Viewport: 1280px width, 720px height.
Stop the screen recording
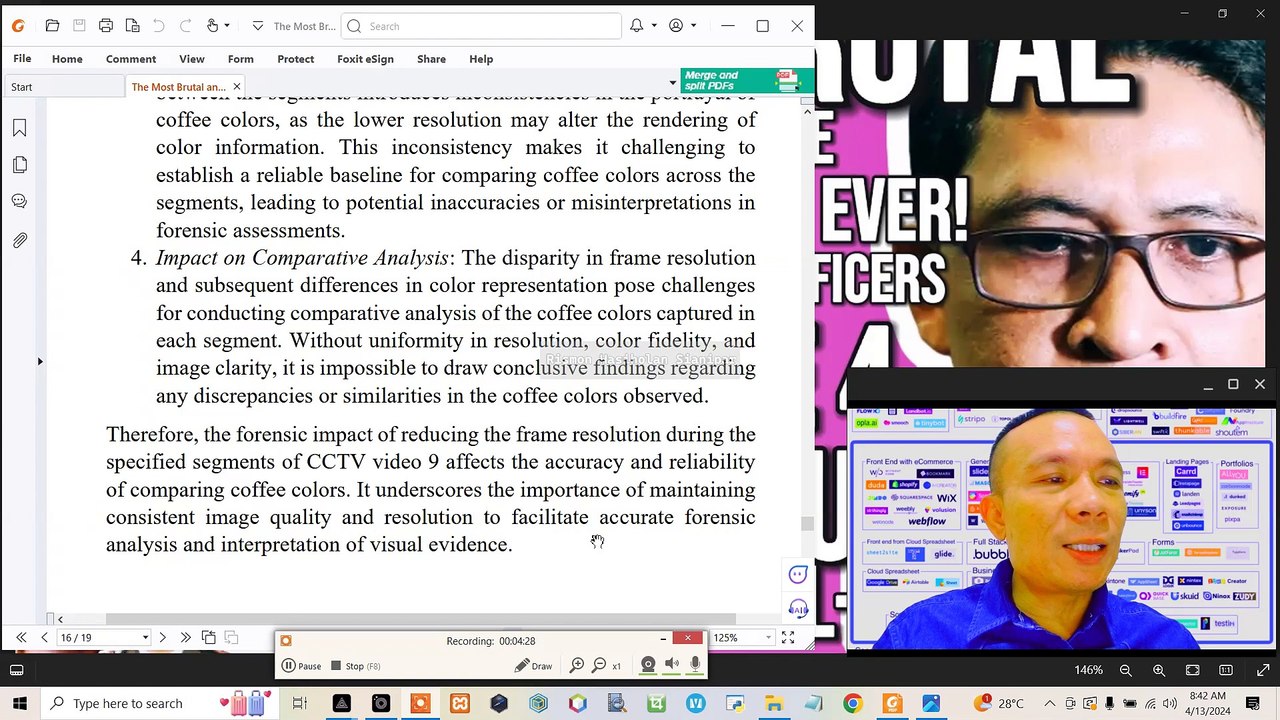(x=355, y=666)
